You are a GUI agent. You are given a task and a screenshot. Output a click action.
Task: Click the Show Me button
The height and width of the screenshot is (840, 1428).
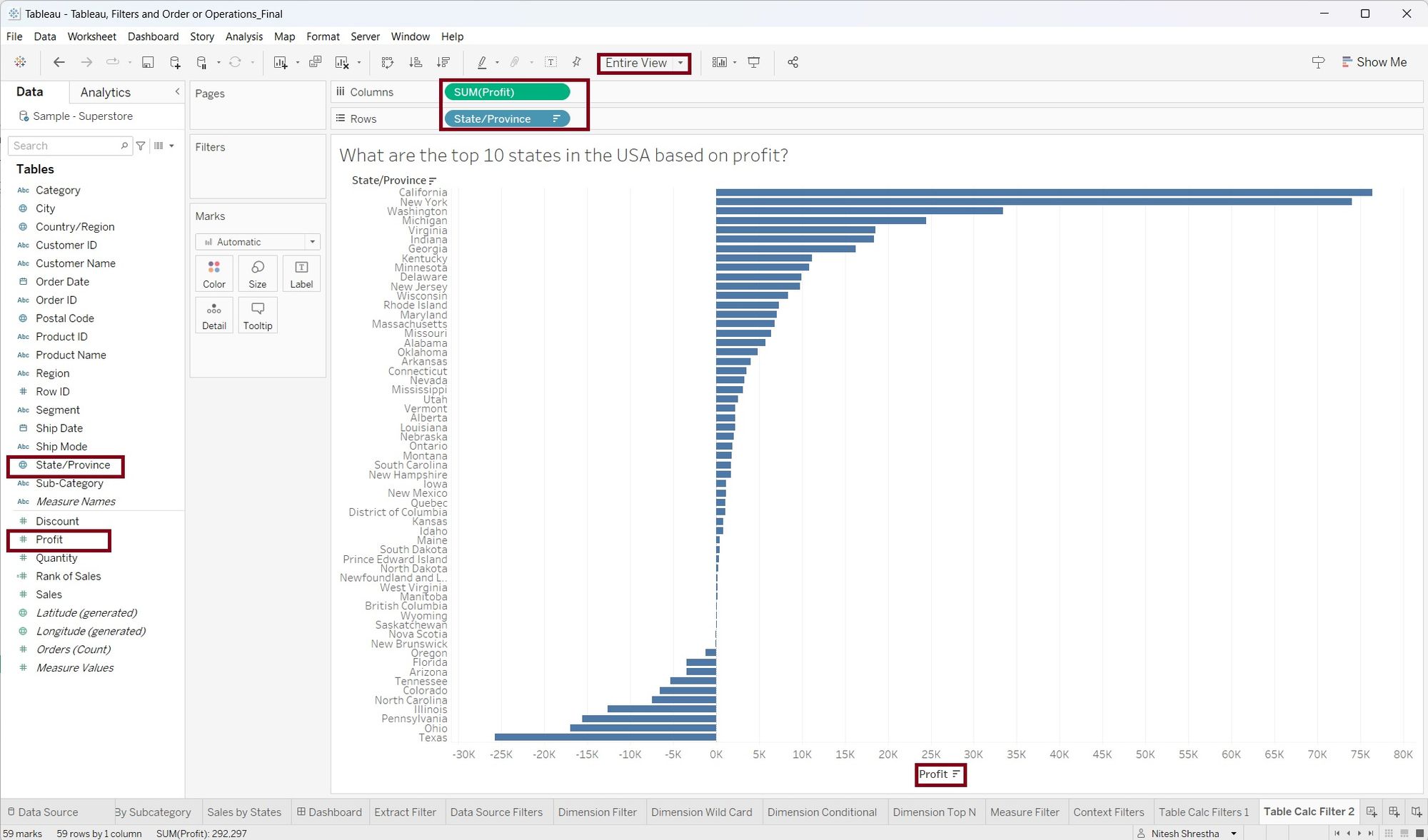1374,62
